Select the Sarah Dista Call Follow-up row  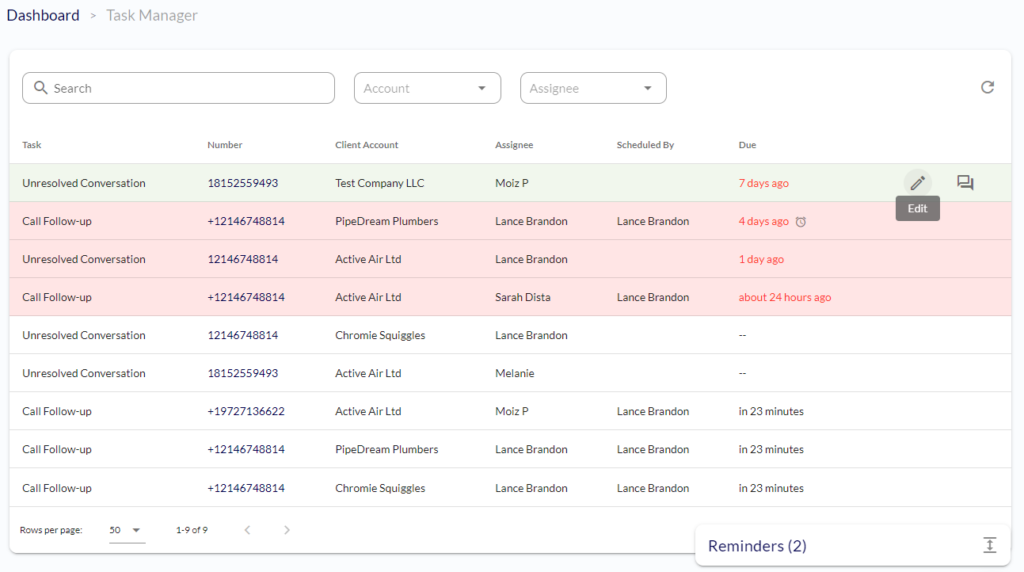pyautogui.click(x=510, y=297)
